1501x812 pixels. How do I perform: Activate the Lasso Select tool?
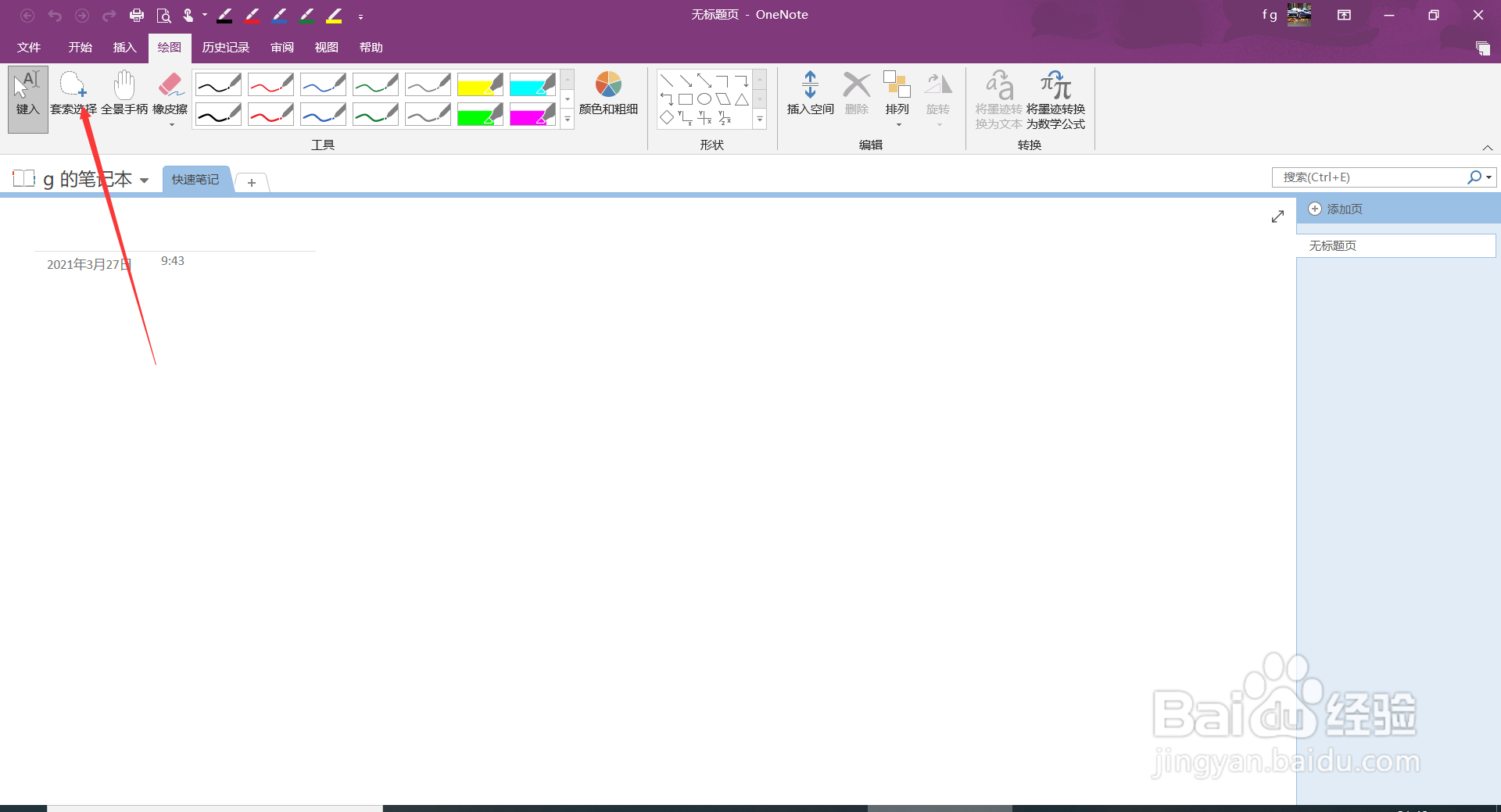pyautogui.click(x=73, y=94)
